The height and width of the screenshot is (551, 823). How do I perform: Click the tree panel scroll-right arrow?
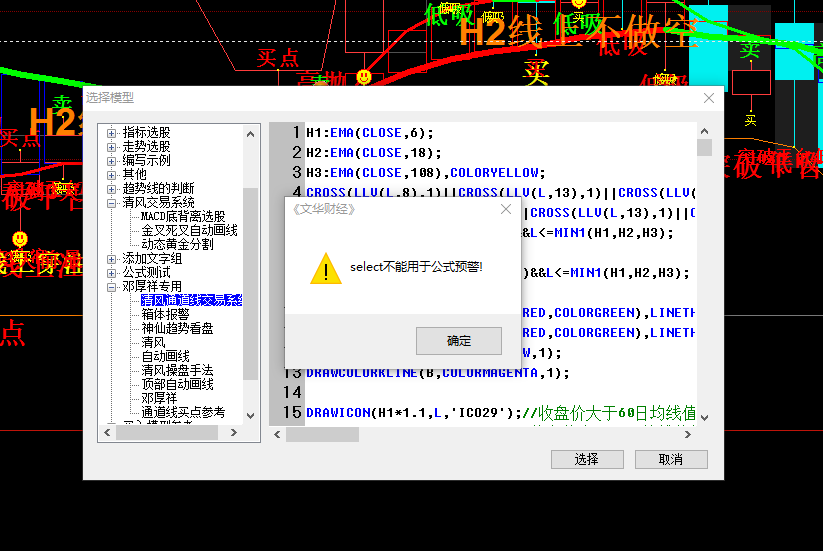tap(235, 434)
